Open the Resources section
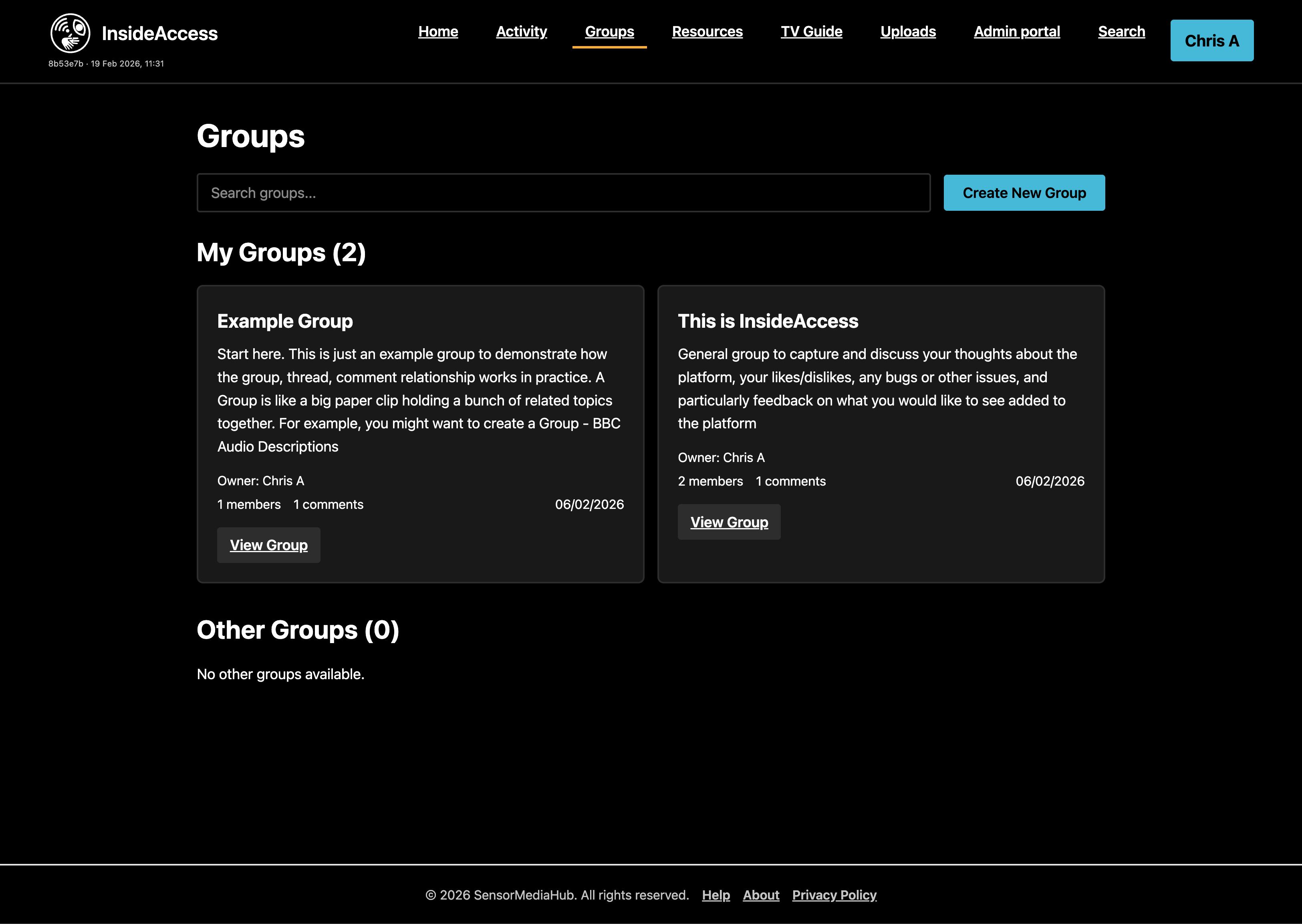 point(707,32)
